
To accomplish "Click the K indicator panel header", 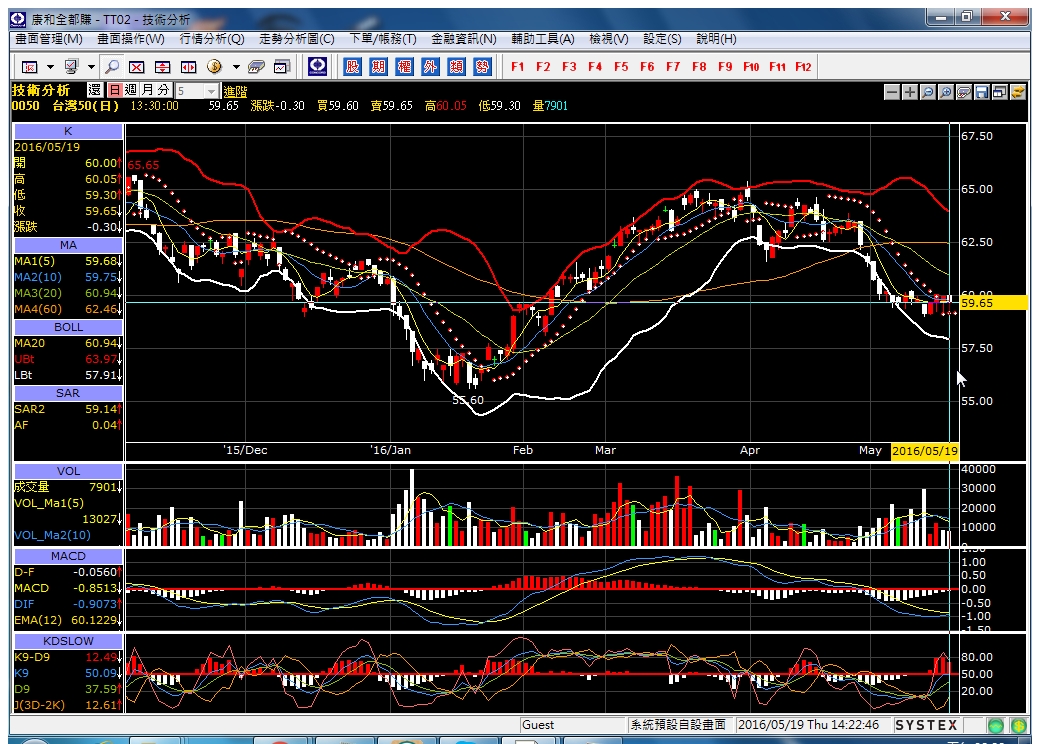I will pyautogui.click(x=68, y=131).
